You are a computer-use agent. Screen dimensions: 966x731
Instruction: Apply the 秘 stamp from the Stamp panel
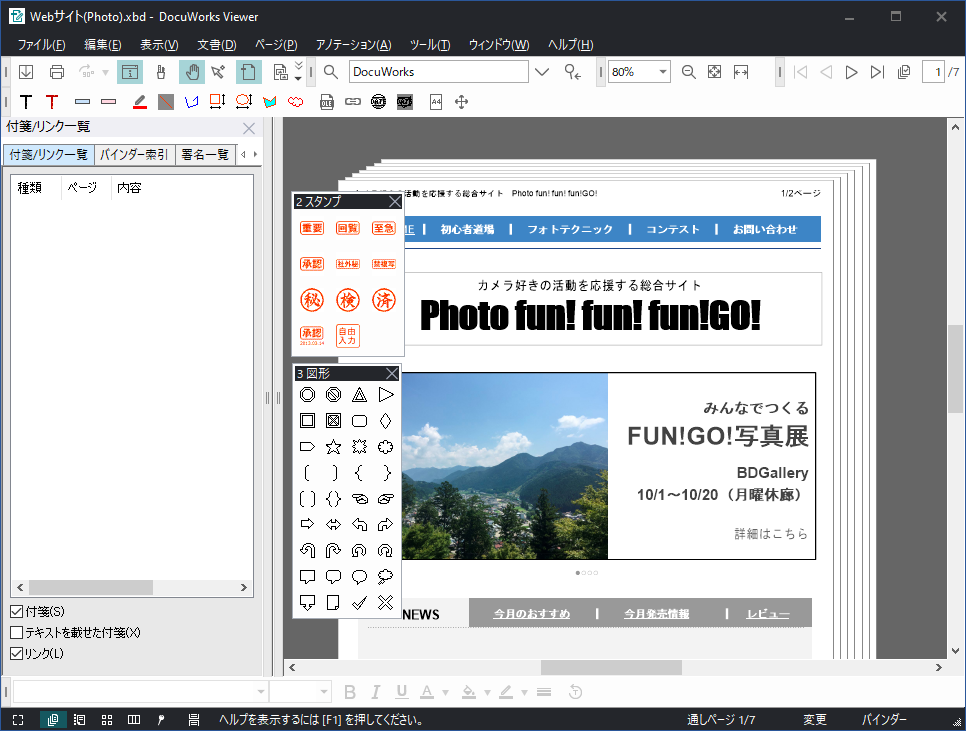312,298
